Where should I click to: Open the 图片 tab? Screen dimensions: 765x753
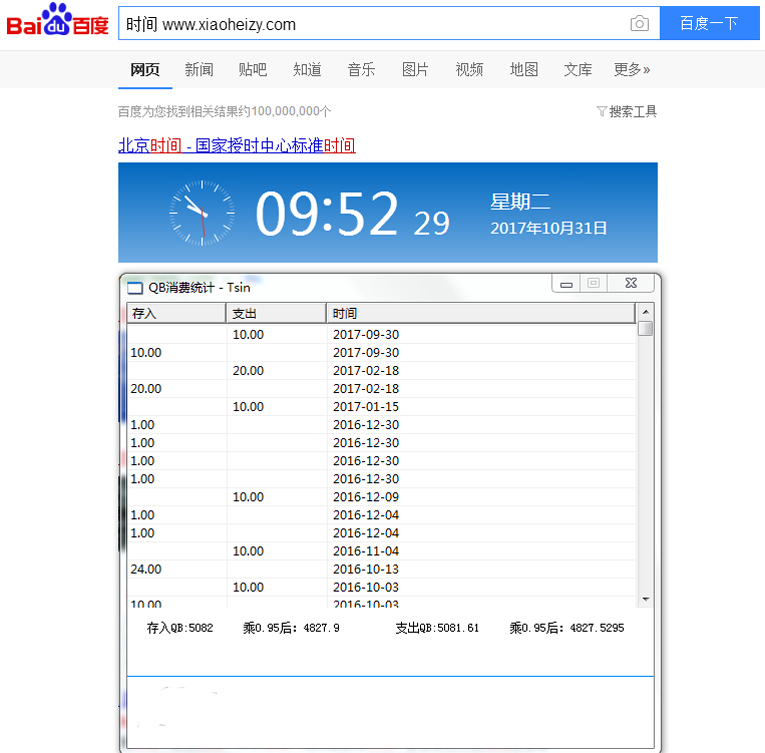pyautogui.click(x=415, y=69)
